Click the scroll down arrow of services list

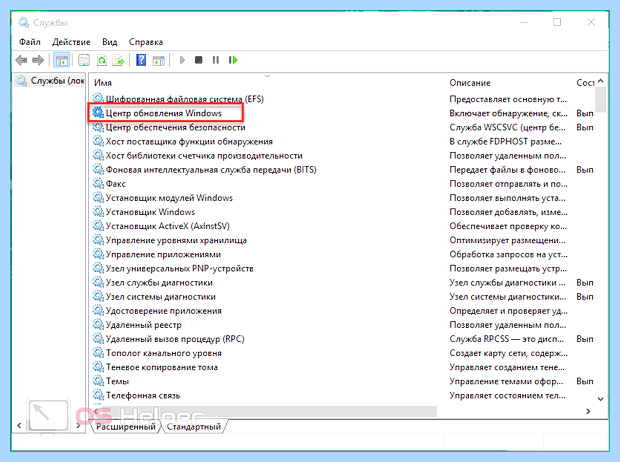click(x=601, y=399)
